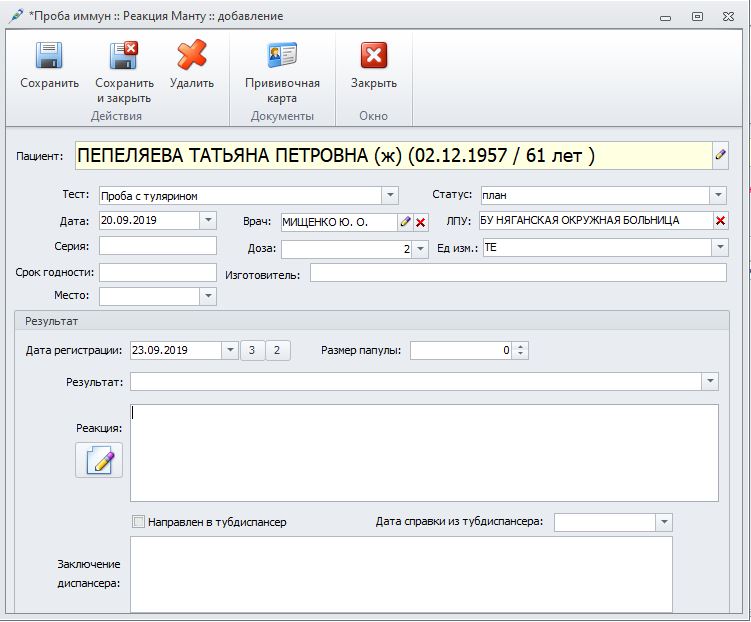Increase Размер папулы with up arrow
Viewport: 751px width, 622px height.
point(520,346)
